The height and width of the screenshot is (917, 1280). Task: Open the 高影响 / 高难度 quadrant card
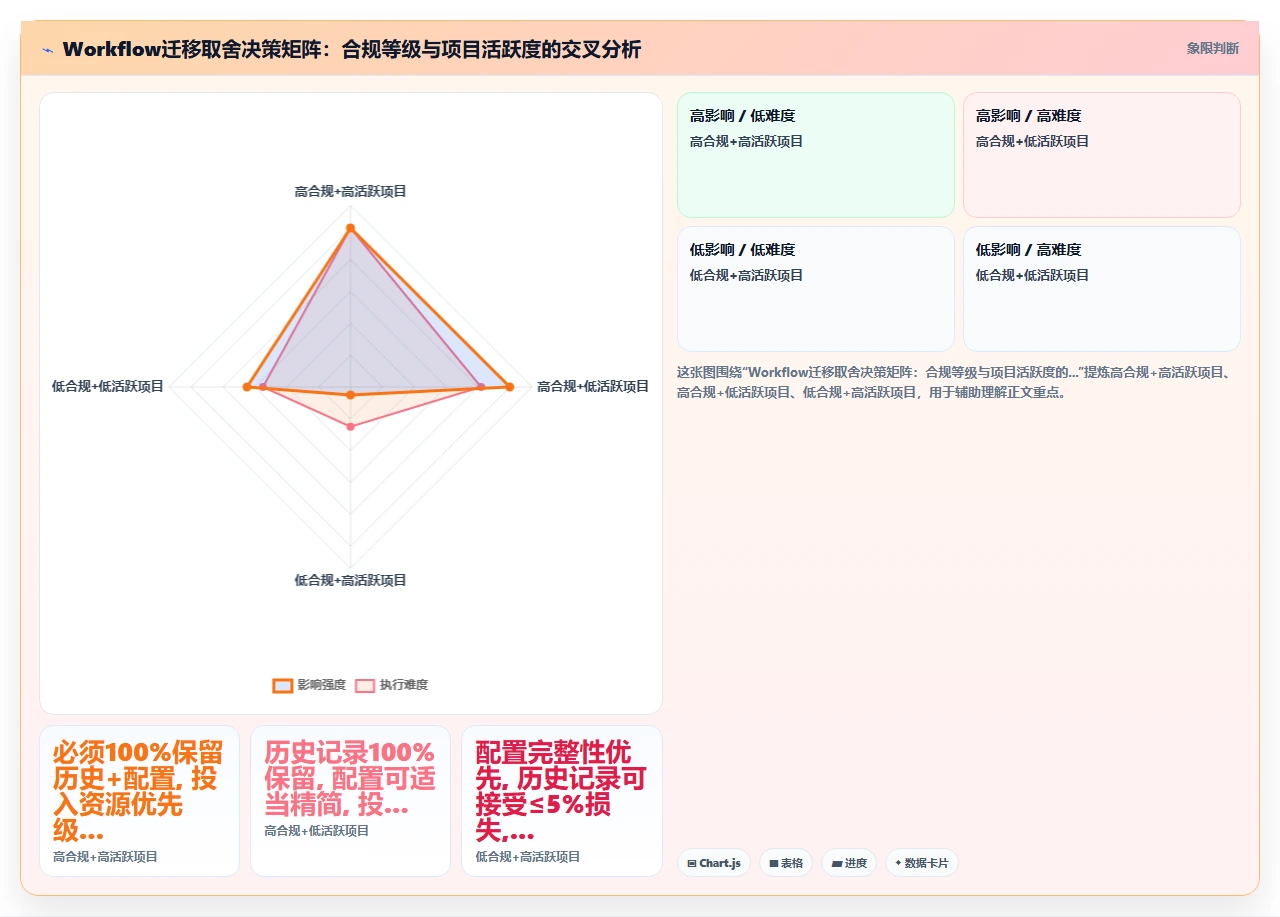pyautogui.click(x=1102, y=155)
